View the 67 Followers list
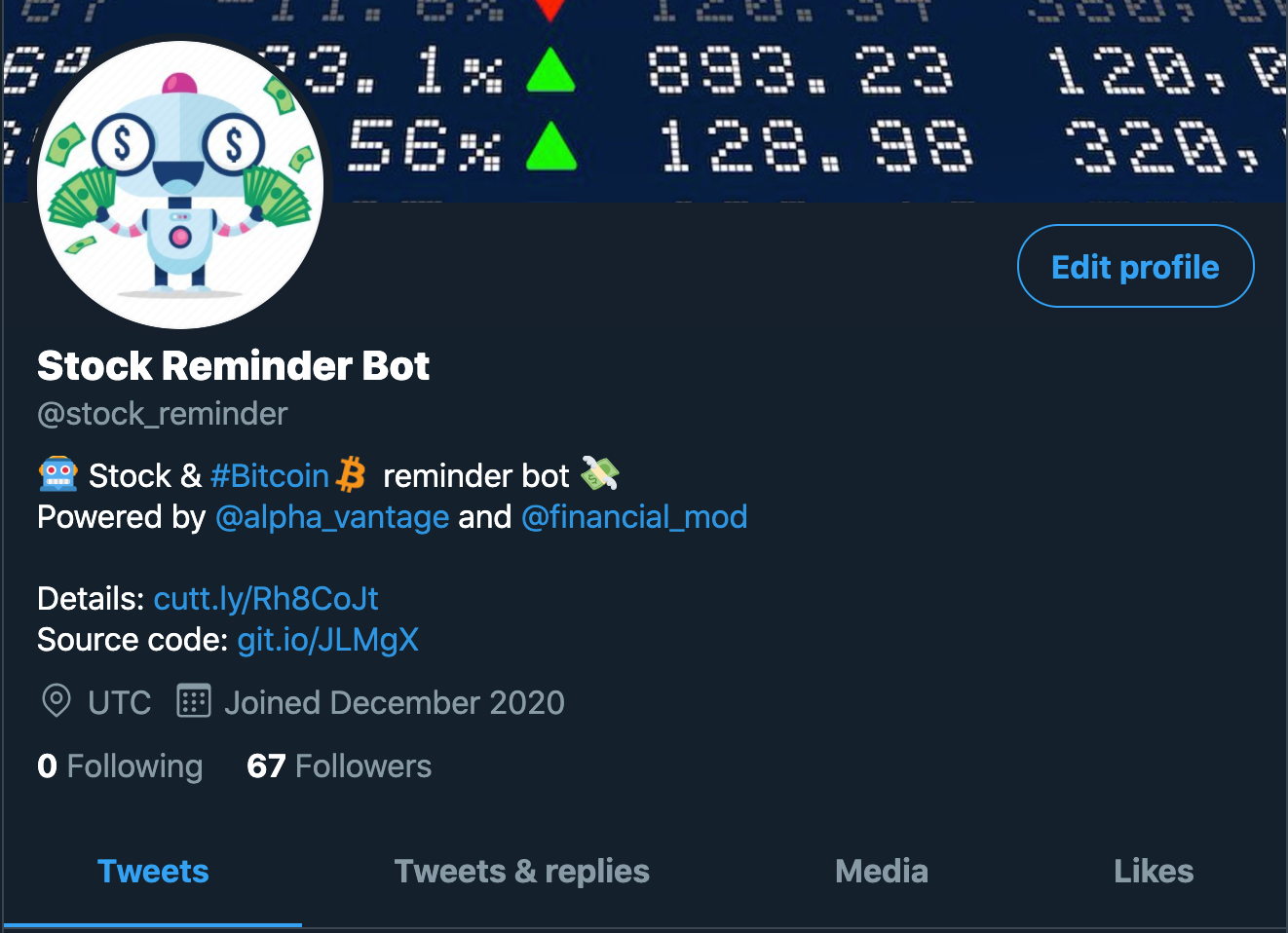This screenshot has width=1288, height=933. 339,765
